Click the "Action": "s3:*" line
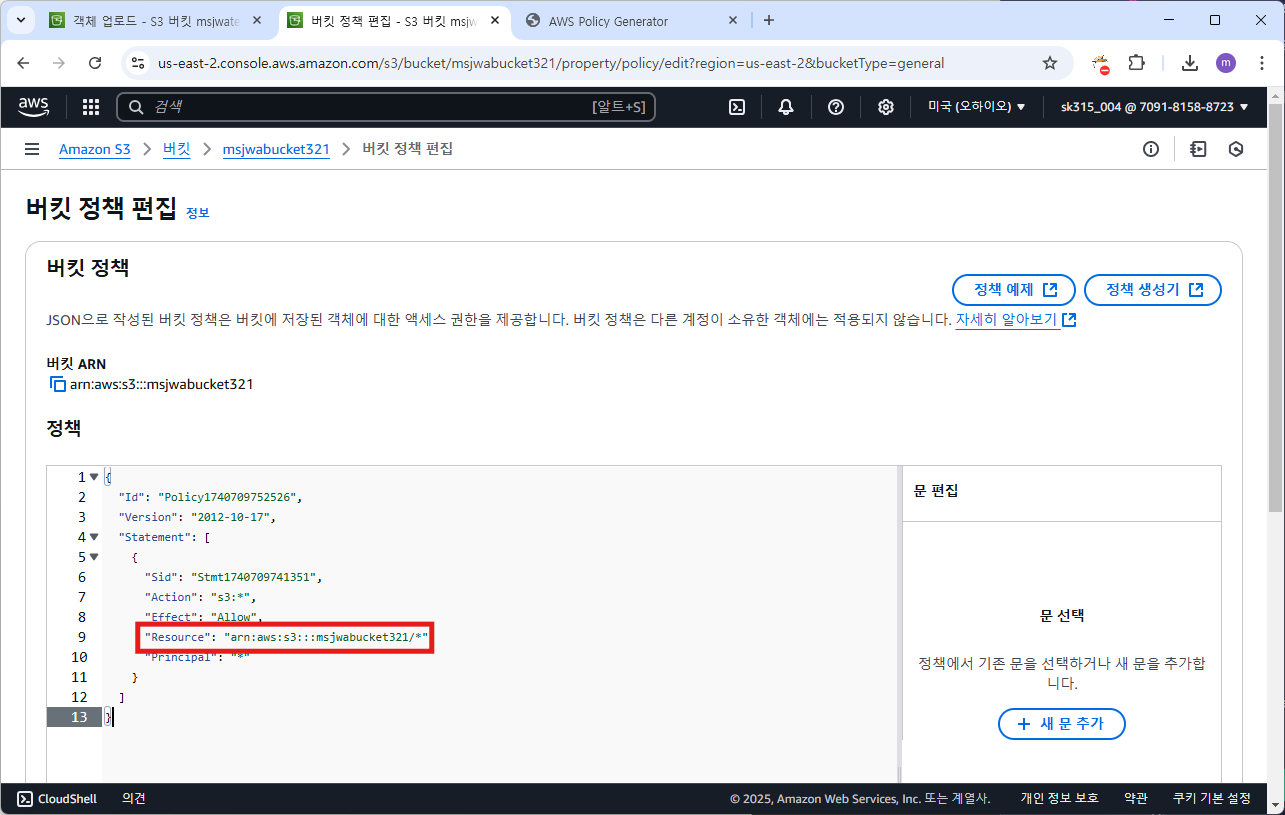 (x=201, y=597)
